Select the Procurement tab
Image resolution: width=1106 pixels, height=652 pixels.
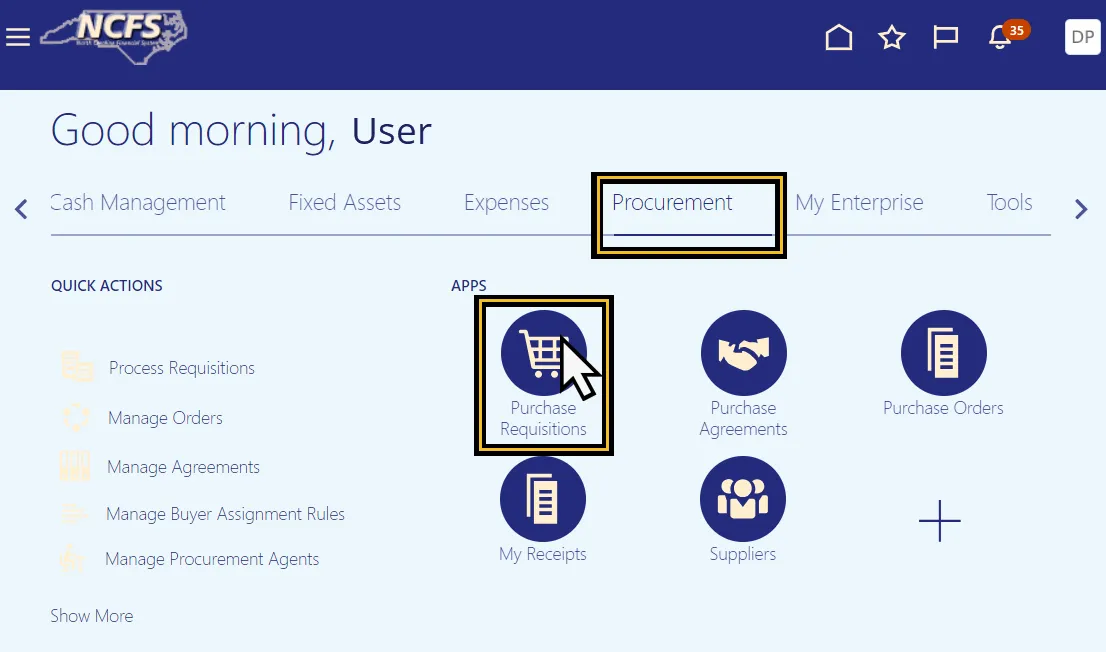tap(672, 203)
